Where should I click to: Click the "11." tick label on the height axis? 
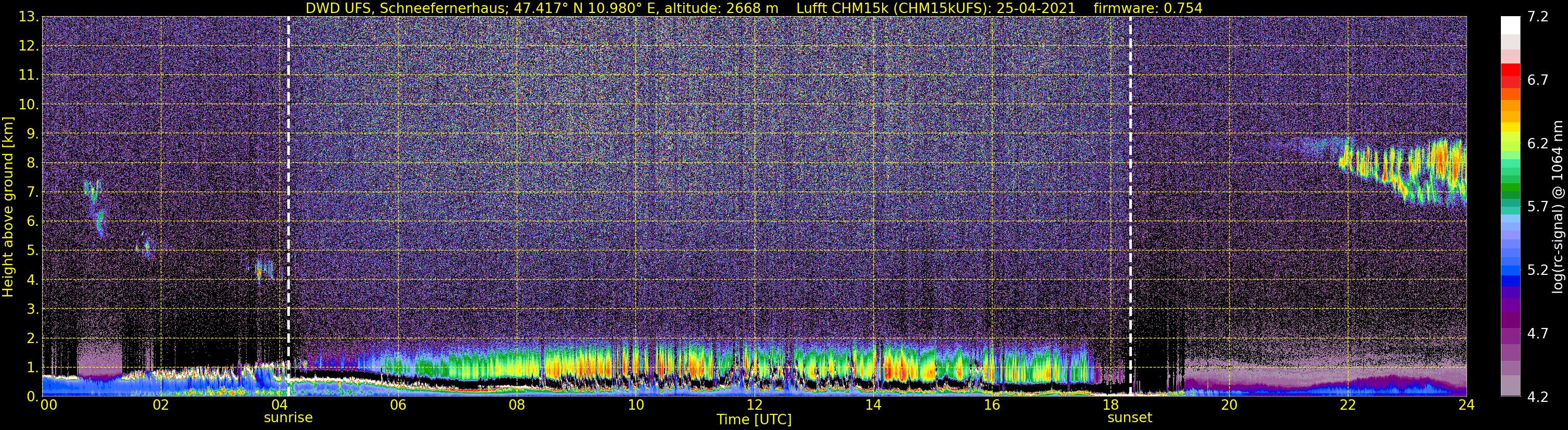pos(29,75)
